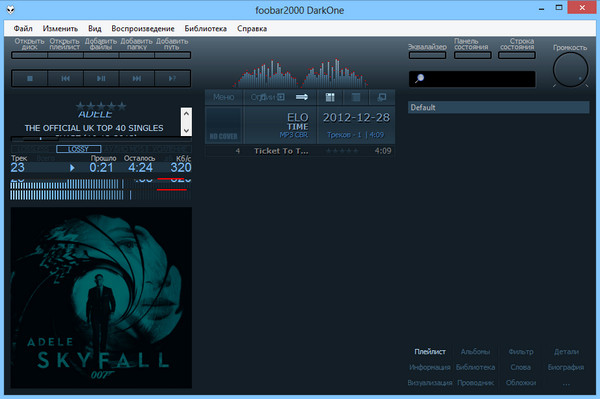Rate the track with the stars above ADELE
The height and width of the screenshot is (399, 600).
pyautogui.click(x=101, y=106)
